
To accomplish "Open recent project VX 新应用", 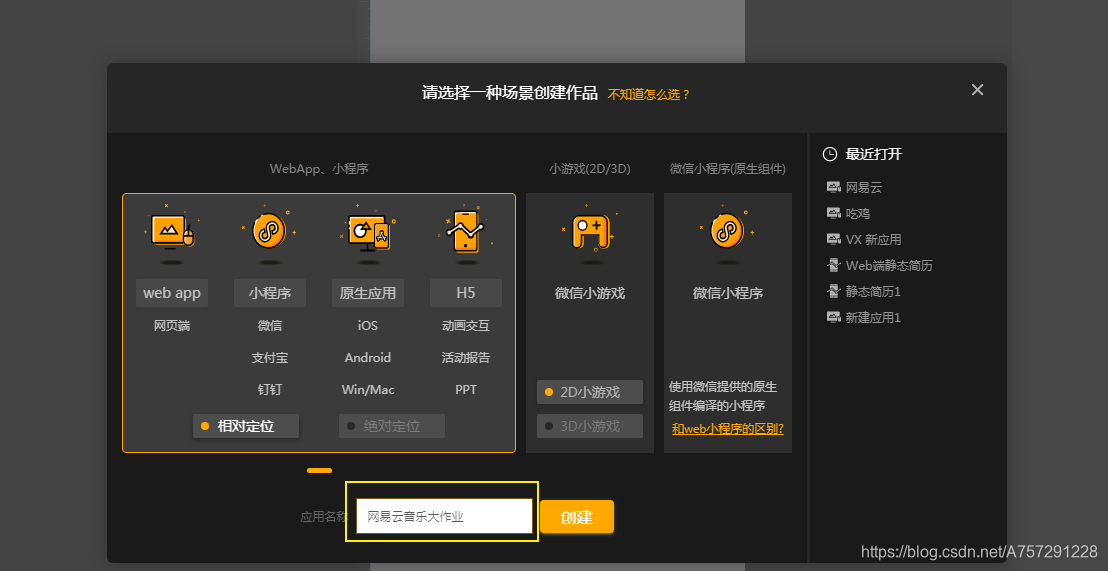I will coord(873,239).
